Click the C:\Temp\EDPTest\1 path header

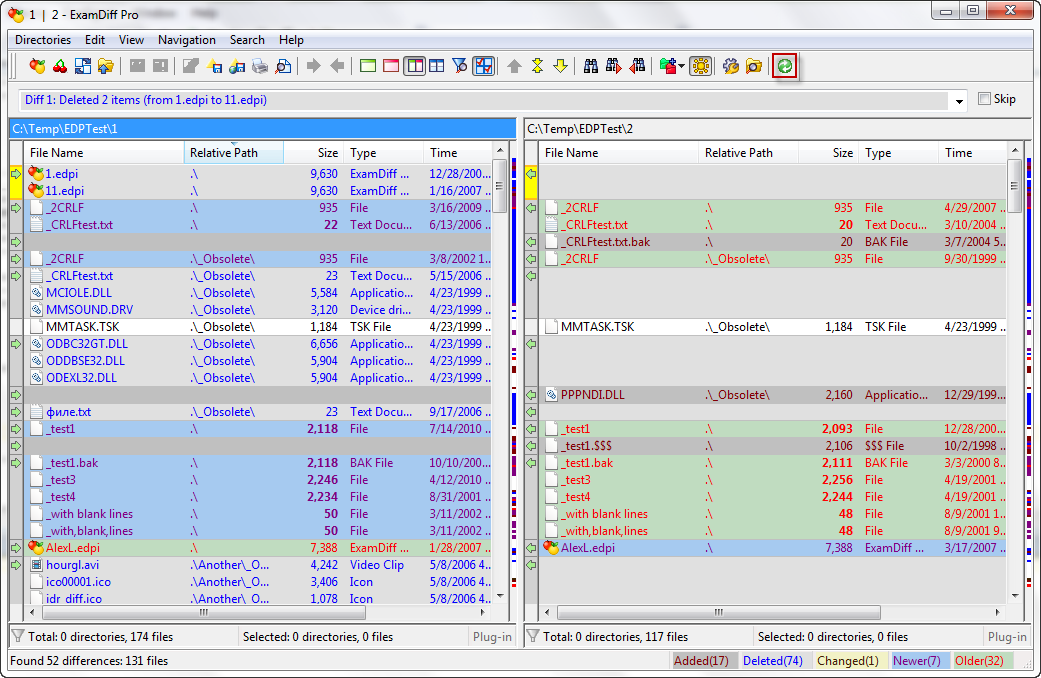pos(263,129)
